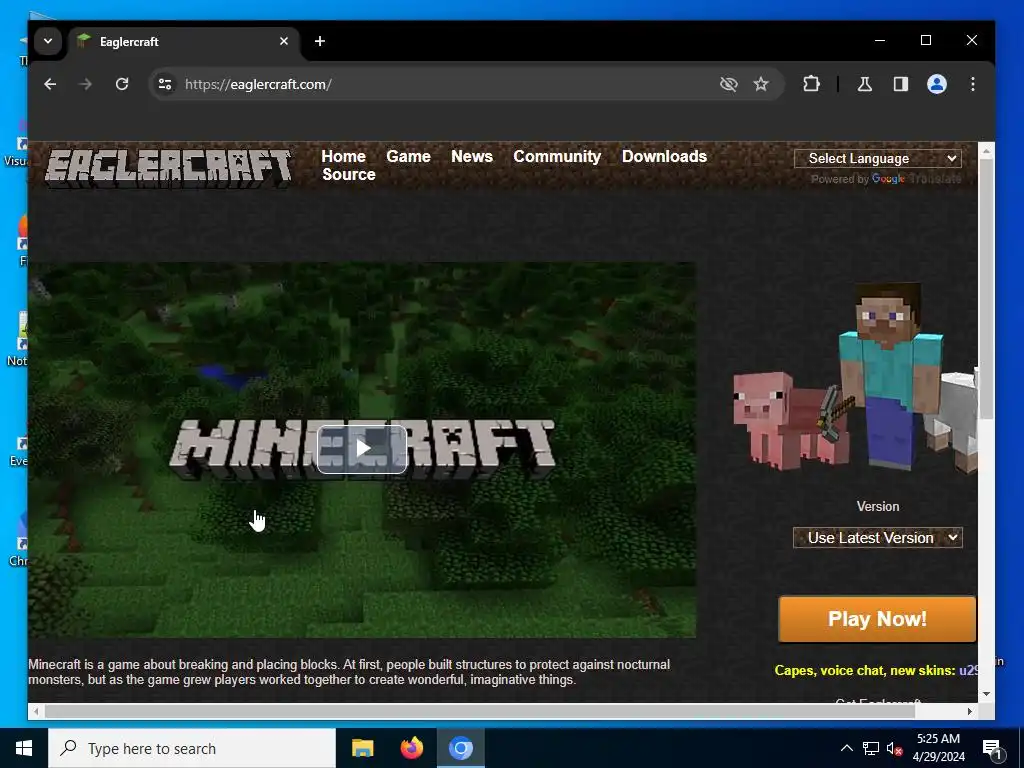The image size is (1024, 768).
Task: Click the Eaglercraft logo
Action: tap(168, 168)
